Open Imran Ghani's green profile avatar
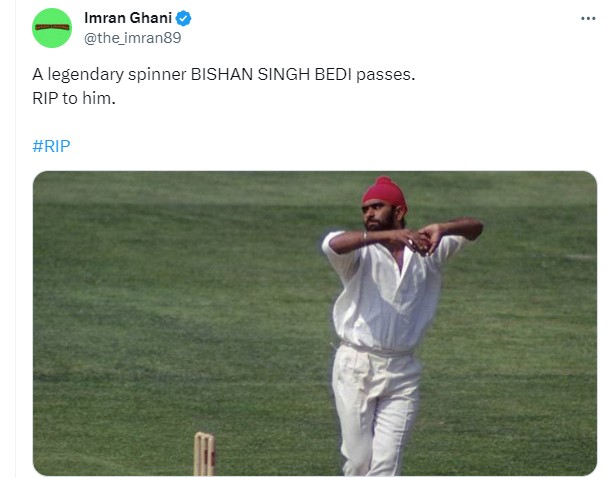This screenshot has height=478, width=612. (x=52, y=28)
